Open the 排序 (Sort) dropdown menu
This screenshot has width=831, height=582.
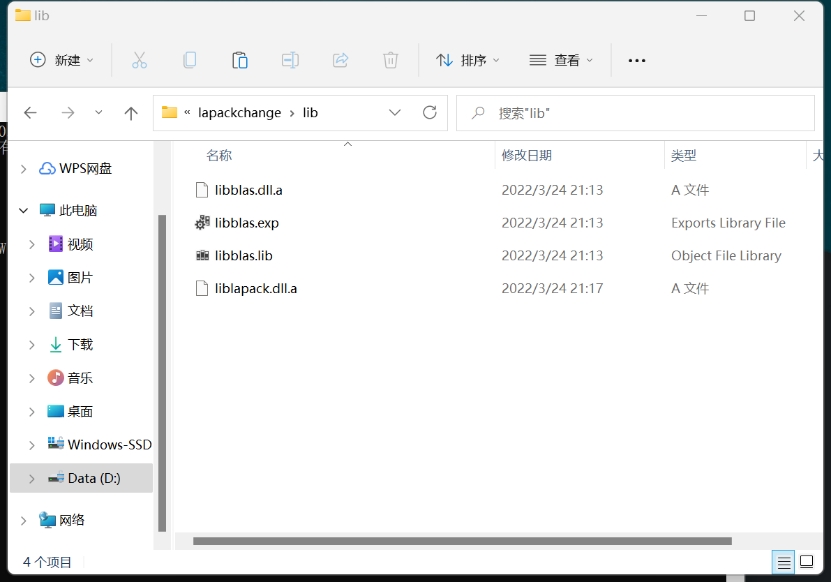tap(468, 60)
